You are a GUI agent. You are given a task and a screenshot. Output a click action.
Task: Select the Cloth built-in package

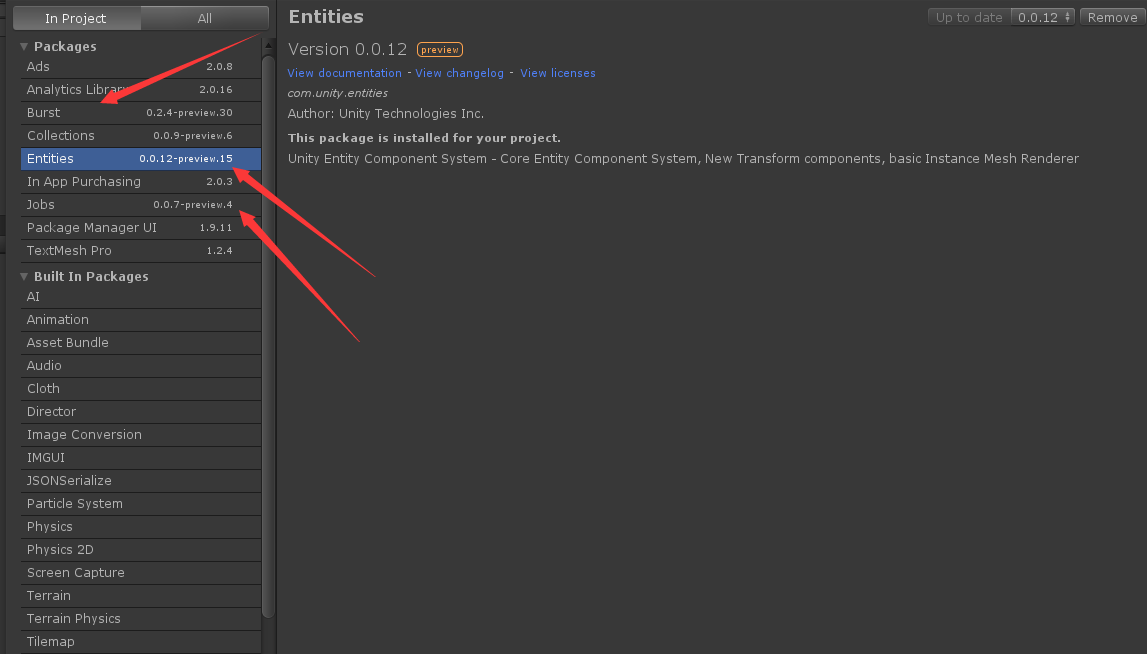(x=140, y=389)
